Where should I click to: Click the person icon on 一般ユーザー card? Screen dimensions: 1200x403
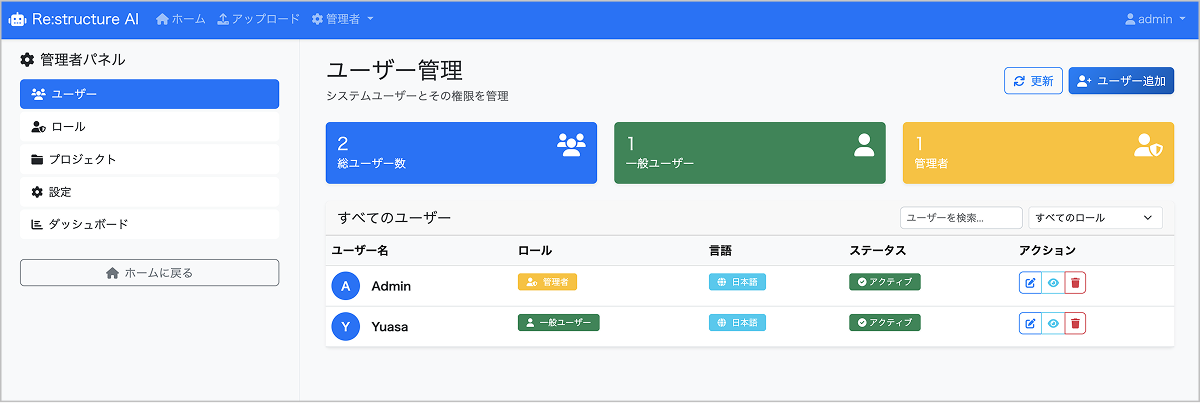click(864, 145)
